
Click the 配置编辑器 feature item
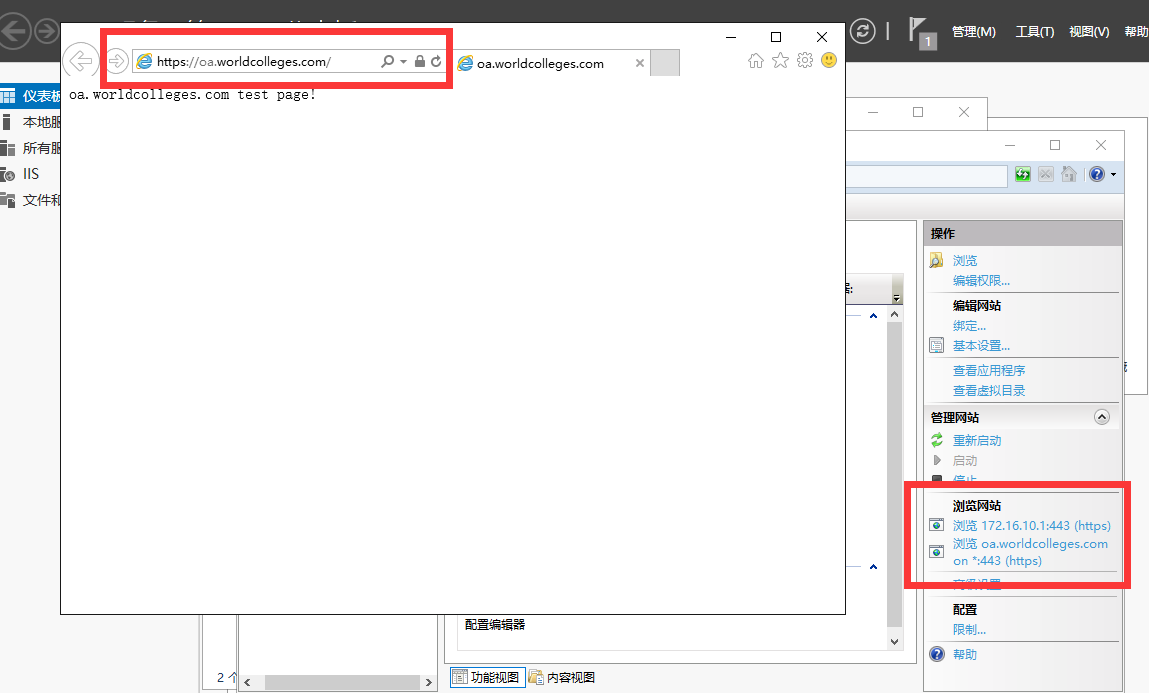click(495, 625)
